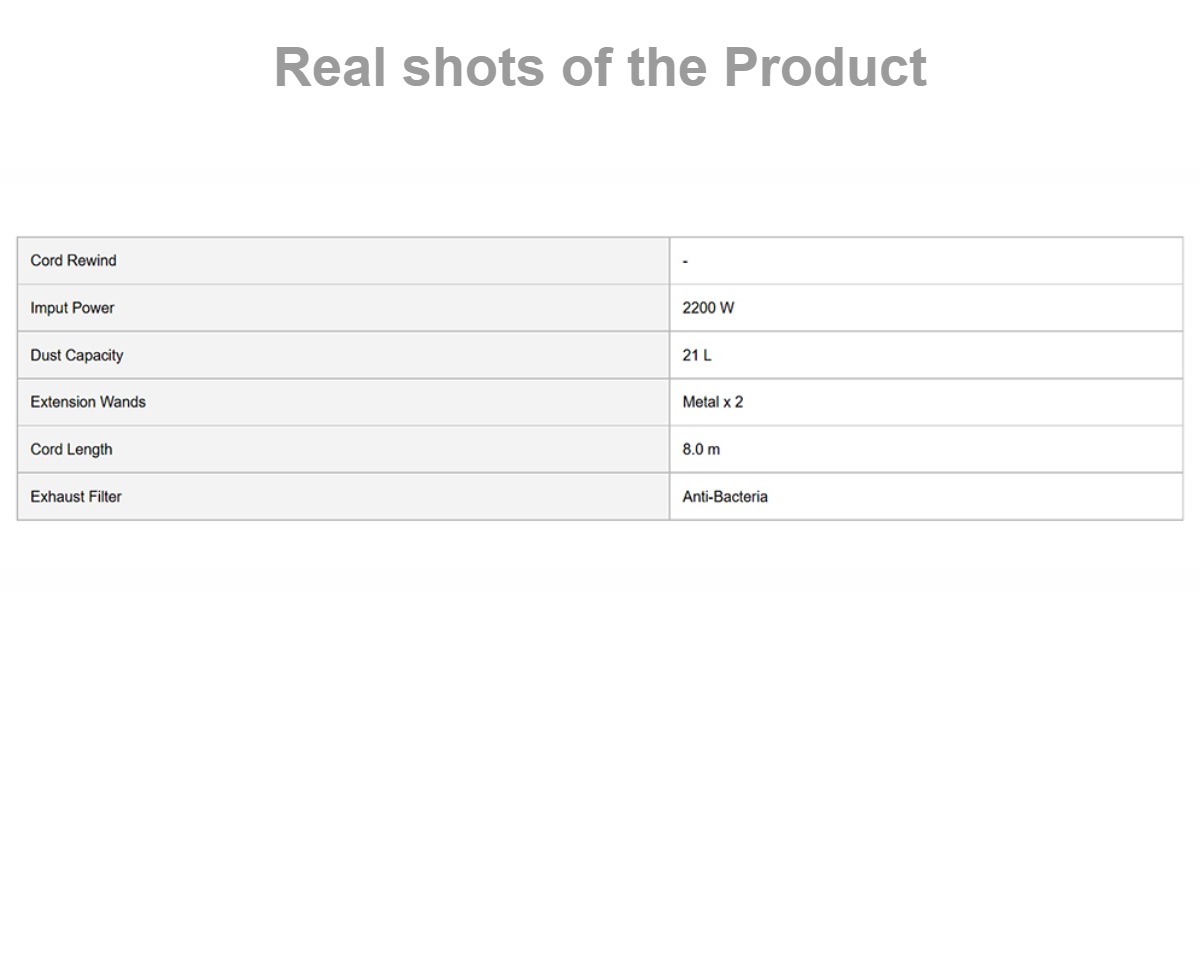The height and width of the screenshot is (971, 1200).
Task: Click the Cord Rewind dash value
Action: click(685, 262)
